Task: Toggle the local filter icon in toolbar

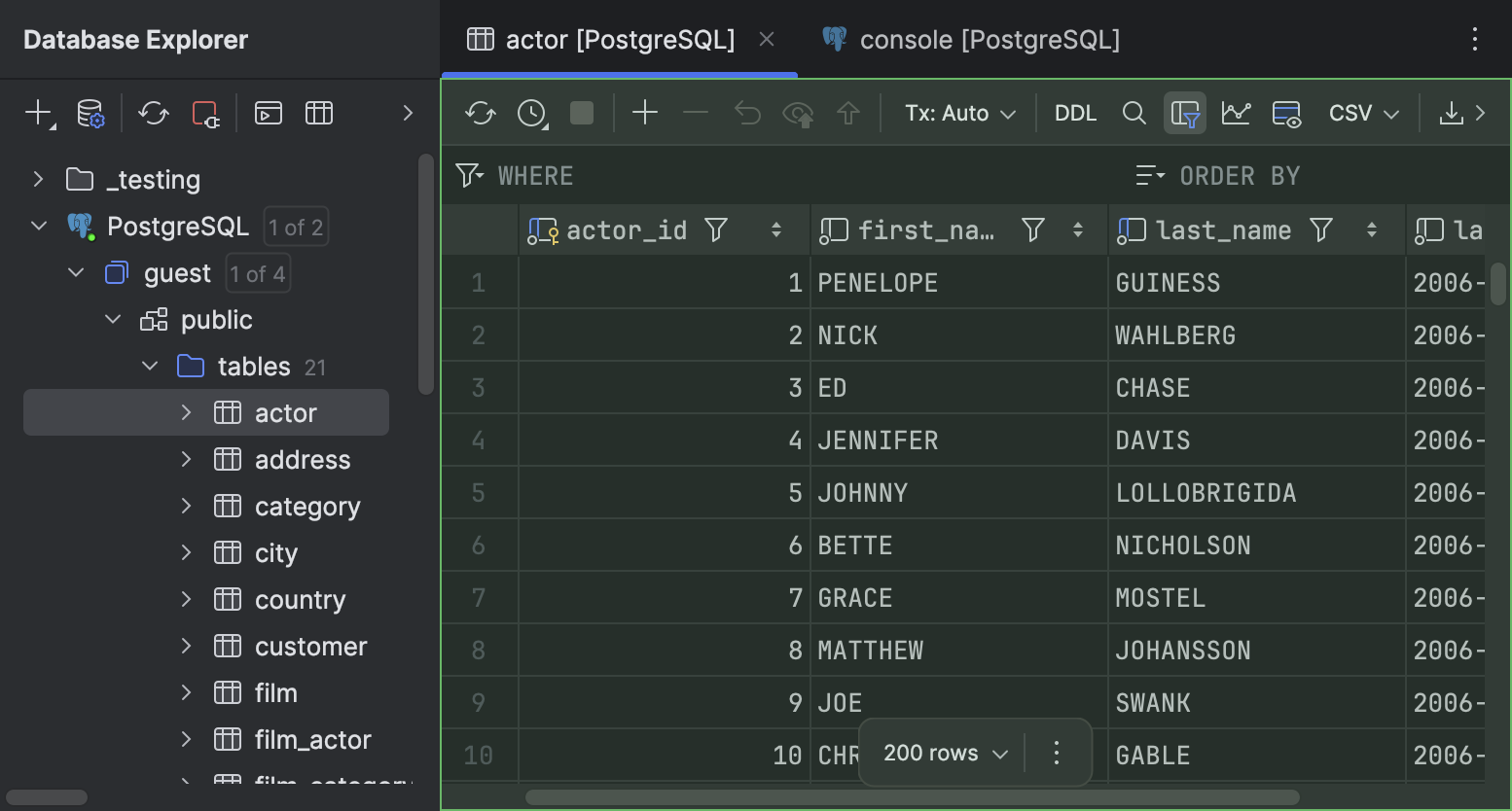Action: coord(1185,113)
